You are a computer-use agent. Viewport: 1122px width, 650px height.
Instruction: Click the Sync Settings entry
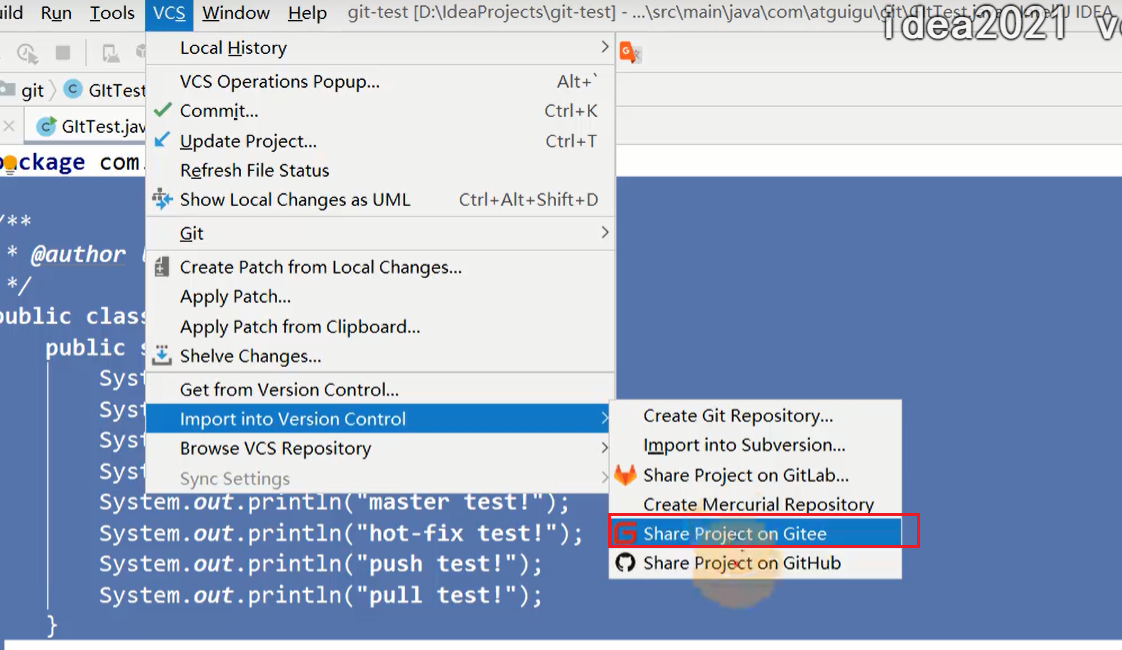pos(380,478)
